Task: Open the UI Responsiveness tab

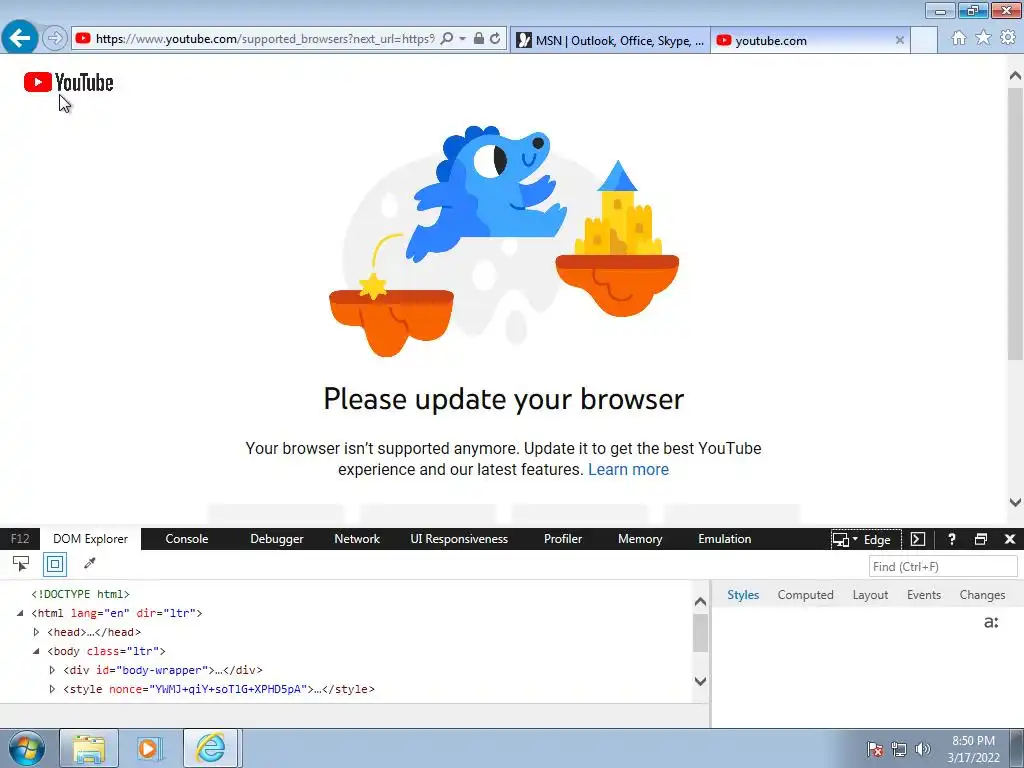Action: click(459, 539)
